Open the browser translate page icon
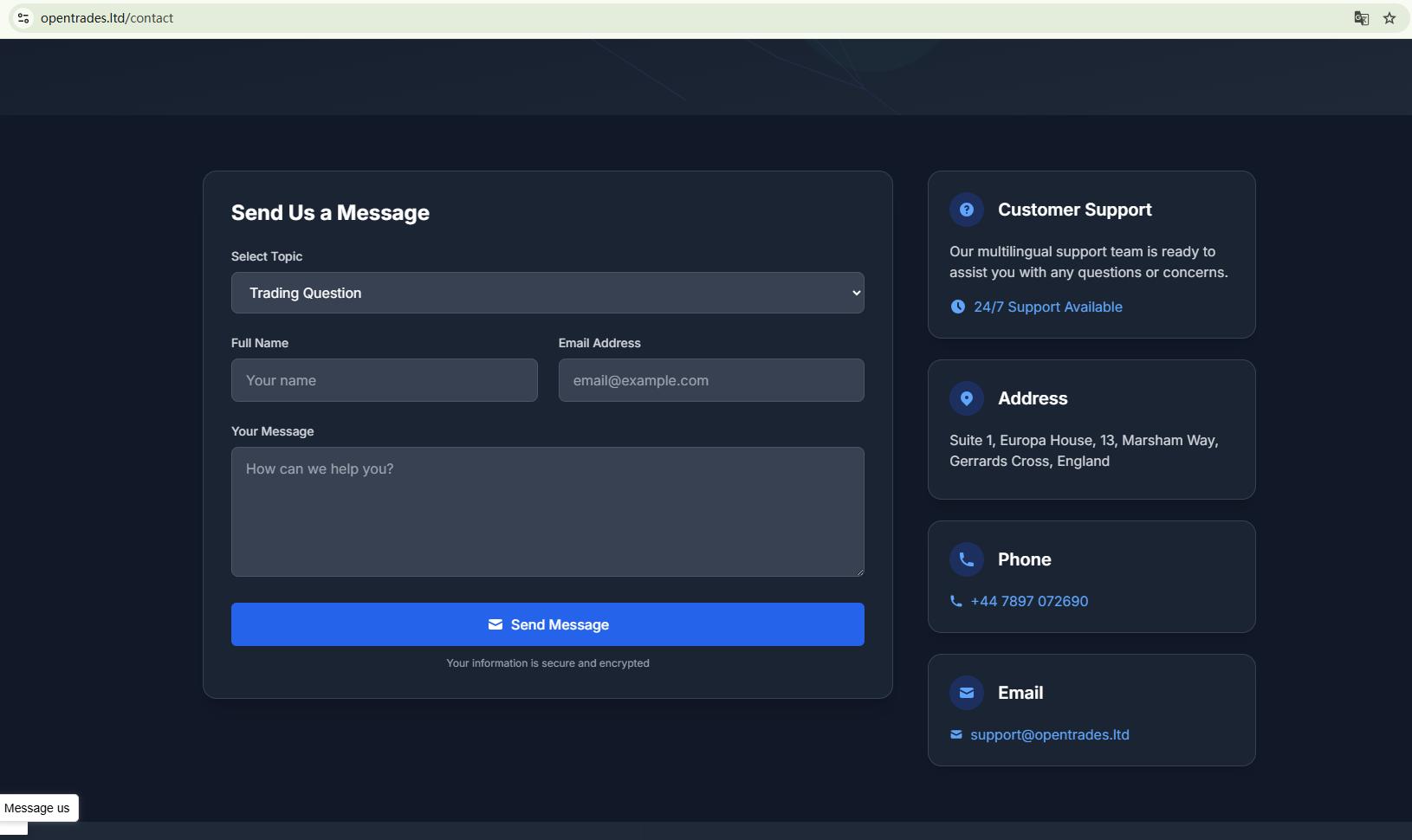Image resolution: width=1412 pixels, height=840 pixels. tap(1361, 18)
